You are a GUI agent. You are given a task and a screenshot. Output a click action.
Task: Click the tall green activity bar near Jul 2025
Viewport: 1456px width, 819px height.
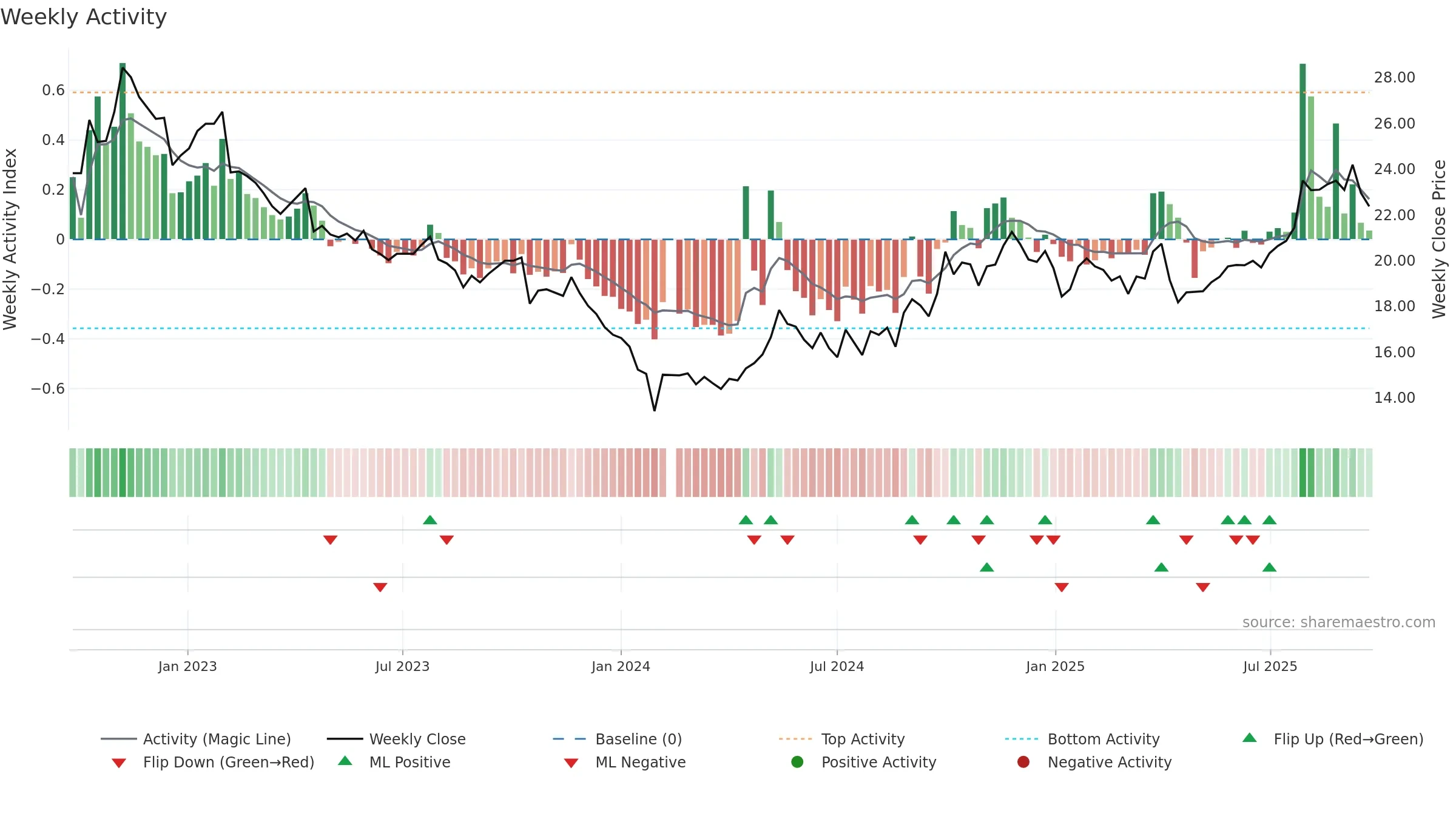tap(1303, 152)
